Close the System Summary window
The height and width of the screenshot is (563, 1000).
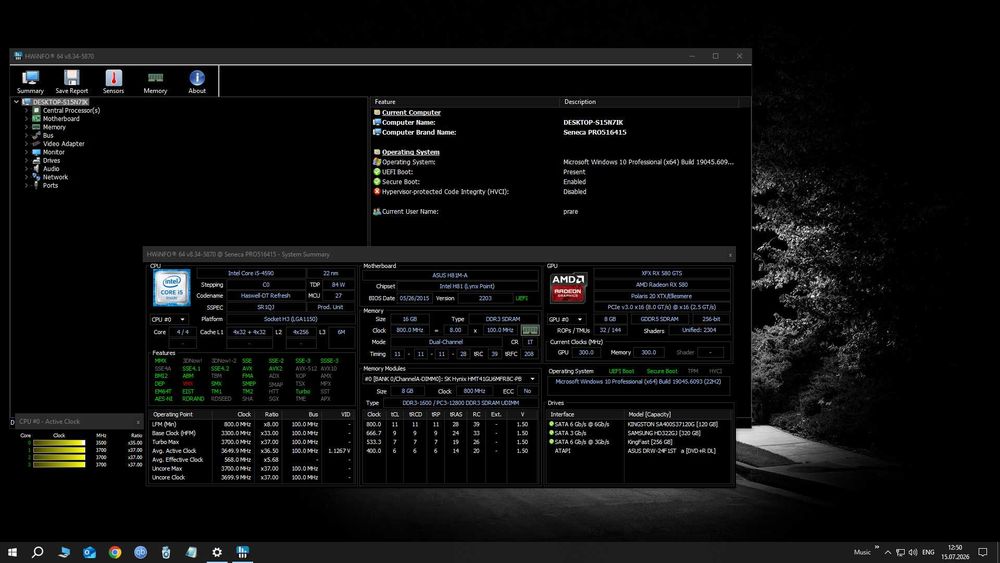coord(730,254)
